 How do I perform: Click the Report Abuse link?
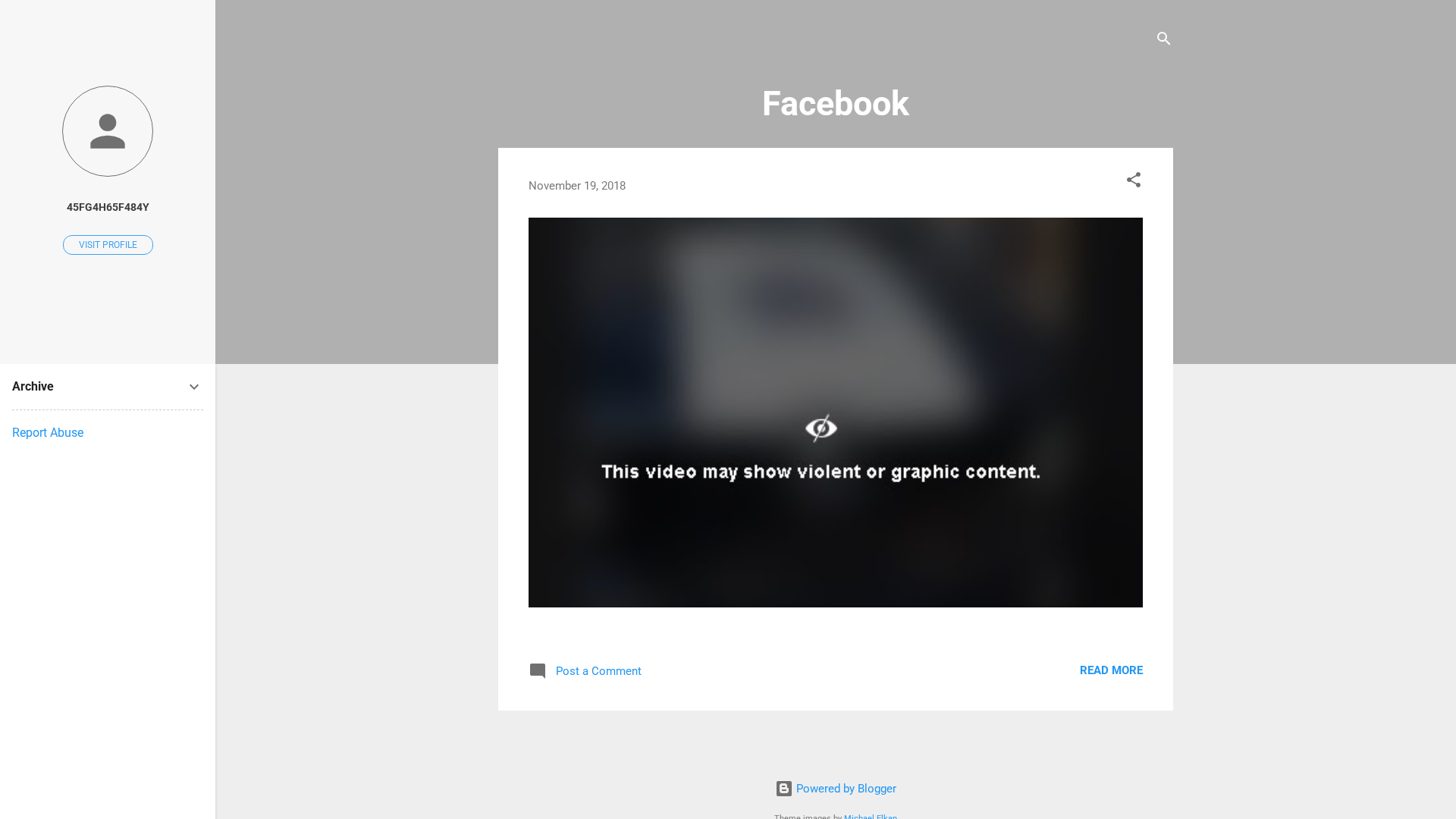coord(48,433)
